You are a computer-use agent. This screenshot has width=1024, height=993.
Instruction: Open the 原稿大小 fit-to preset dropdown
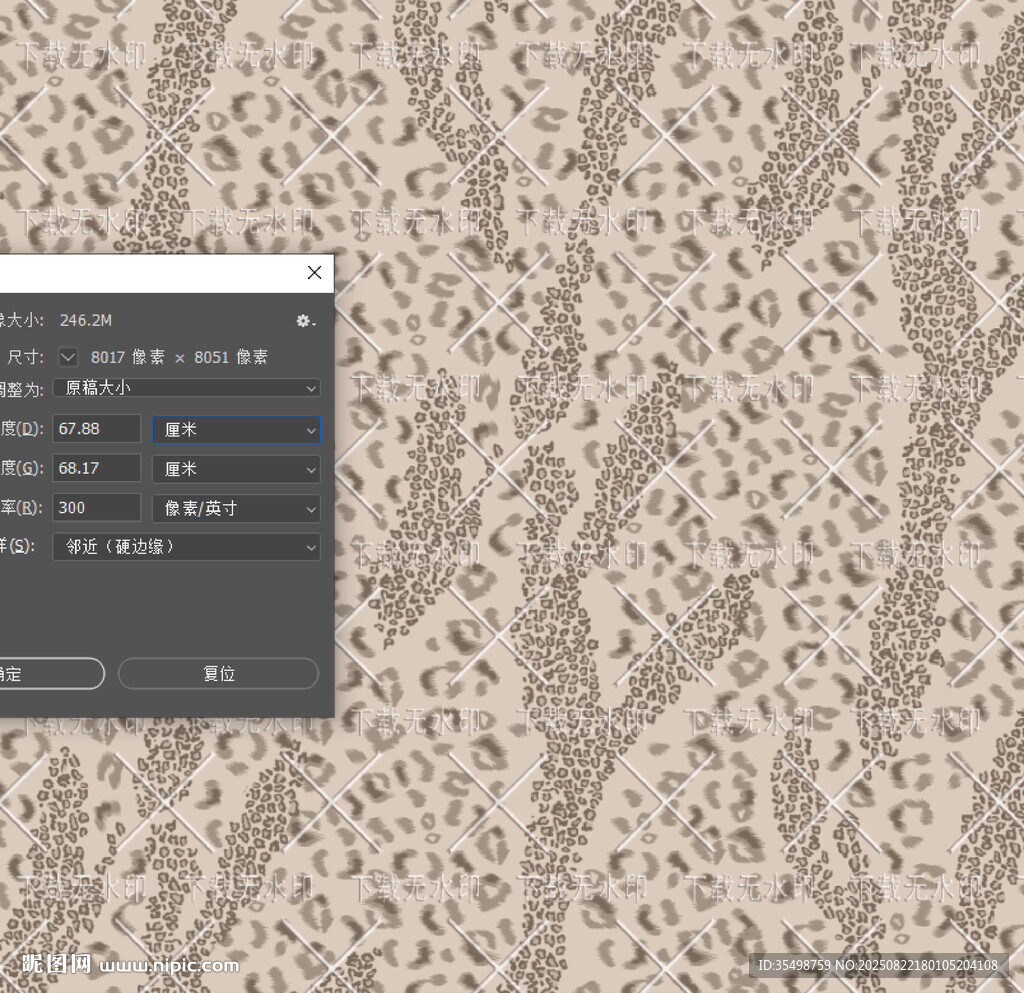(x=186, y=388)
